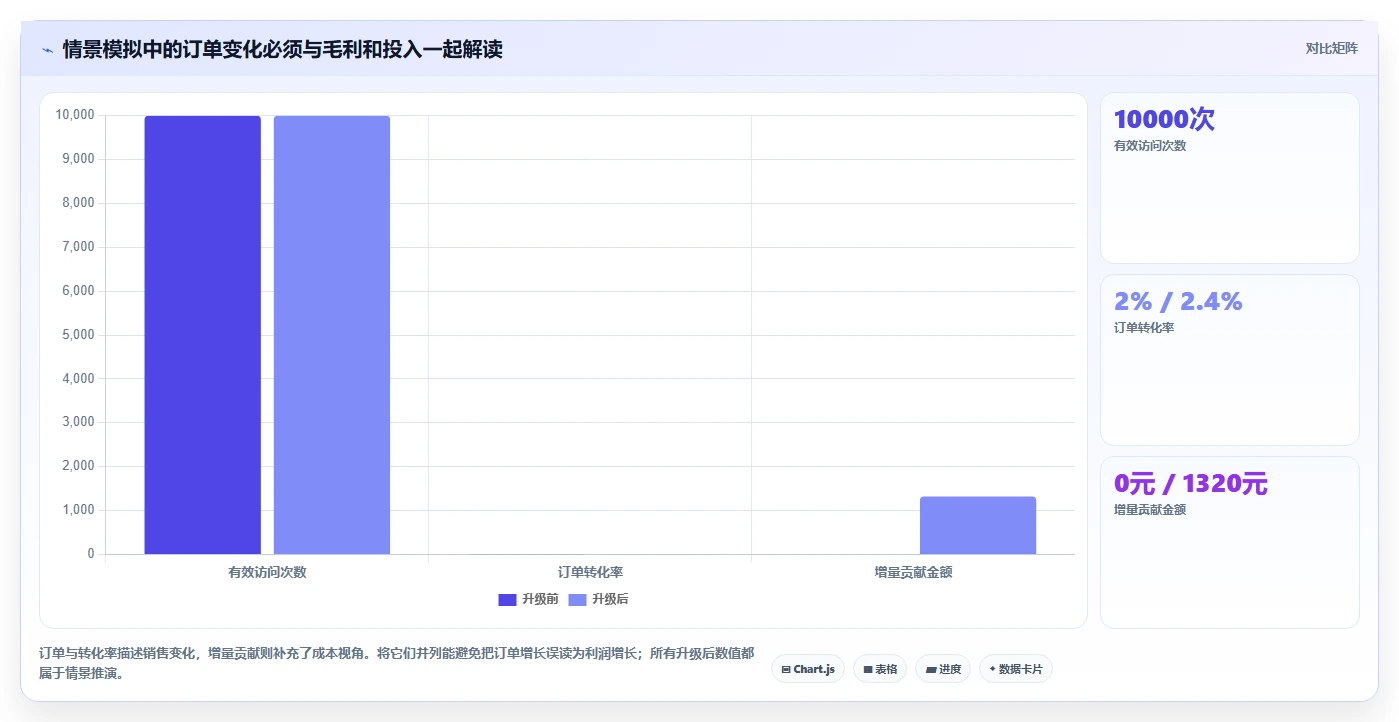Click the 增量贡献金额 x-axis label
Viewport: 1399px width, 722px height.
913,573
